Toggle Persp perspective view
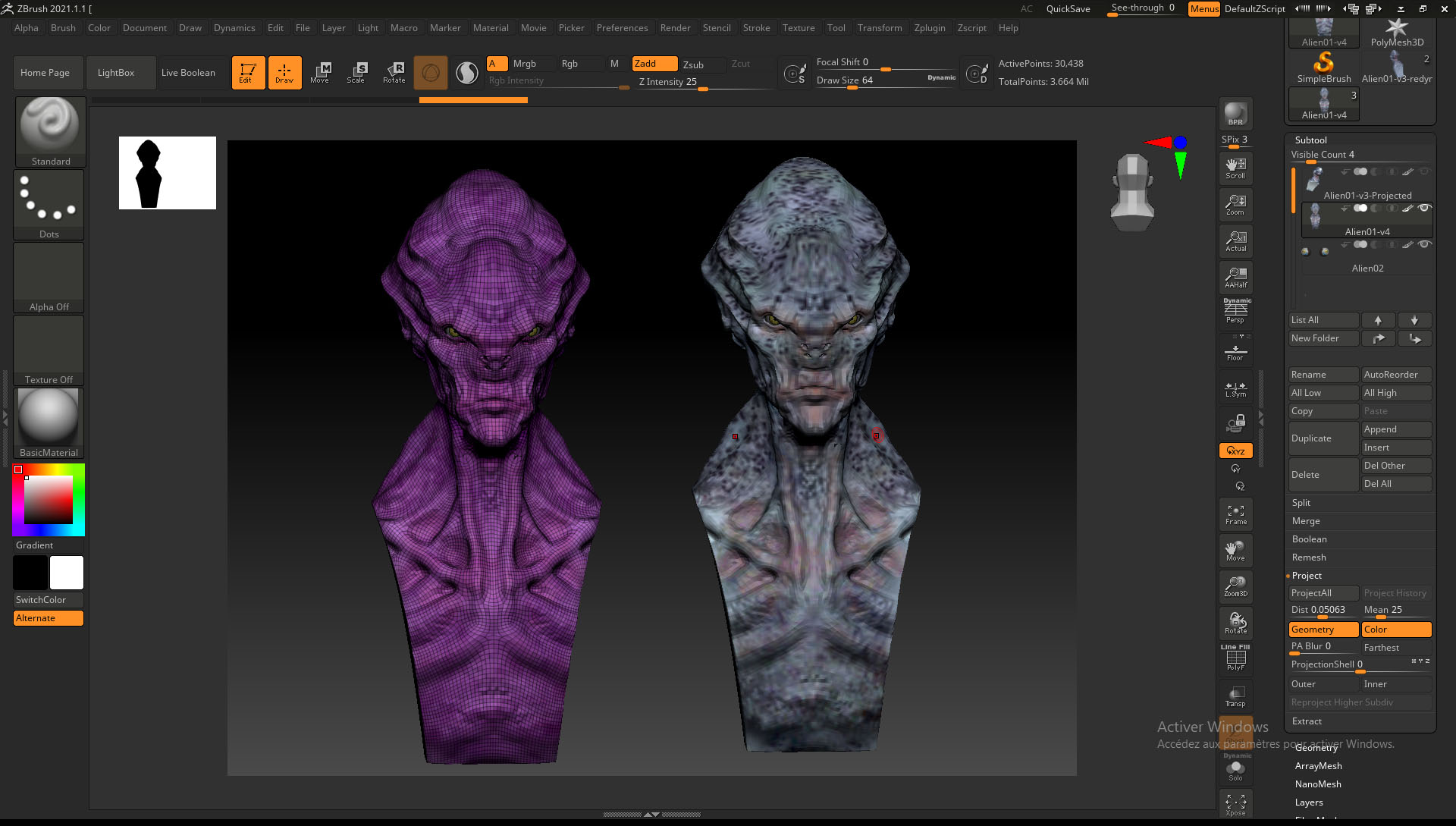Screen dimensions: 1456x826 (1235, 311)
